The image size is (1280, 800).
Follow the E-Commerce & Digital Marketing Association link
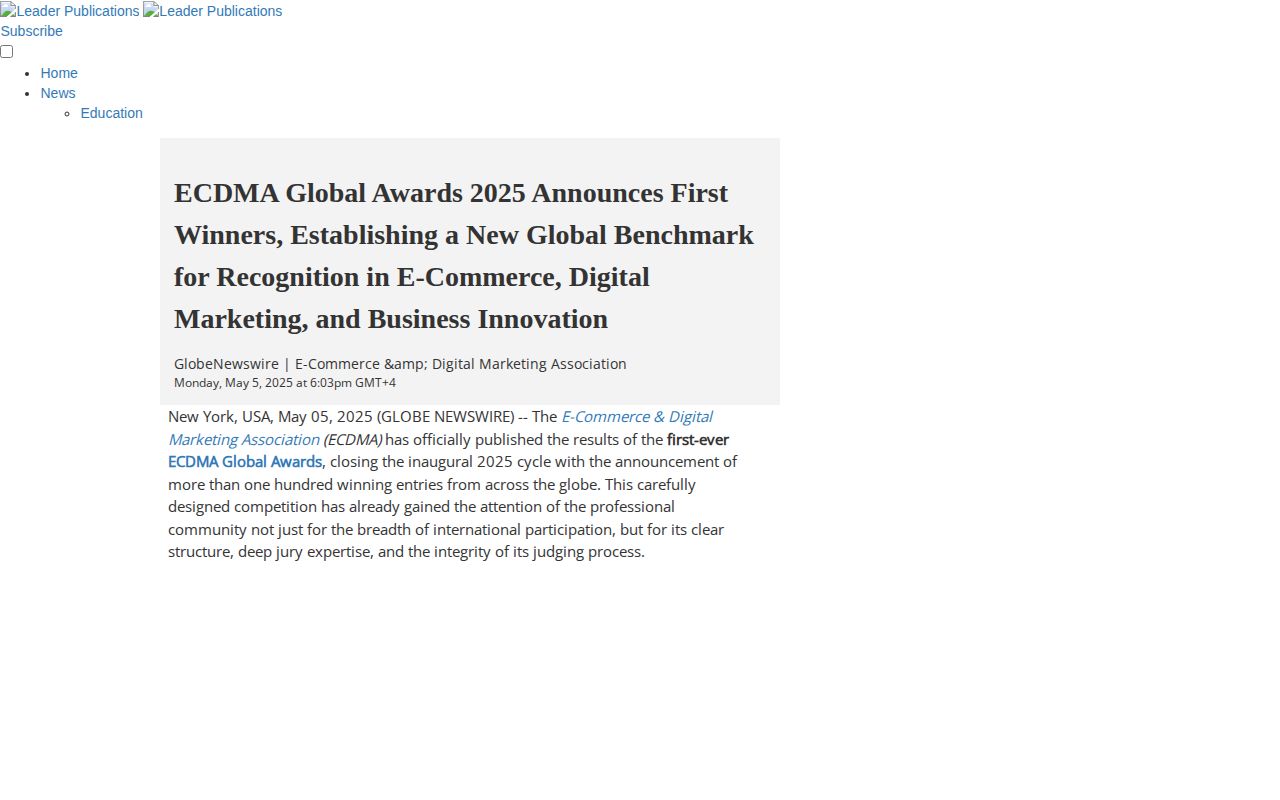(636, 417)
